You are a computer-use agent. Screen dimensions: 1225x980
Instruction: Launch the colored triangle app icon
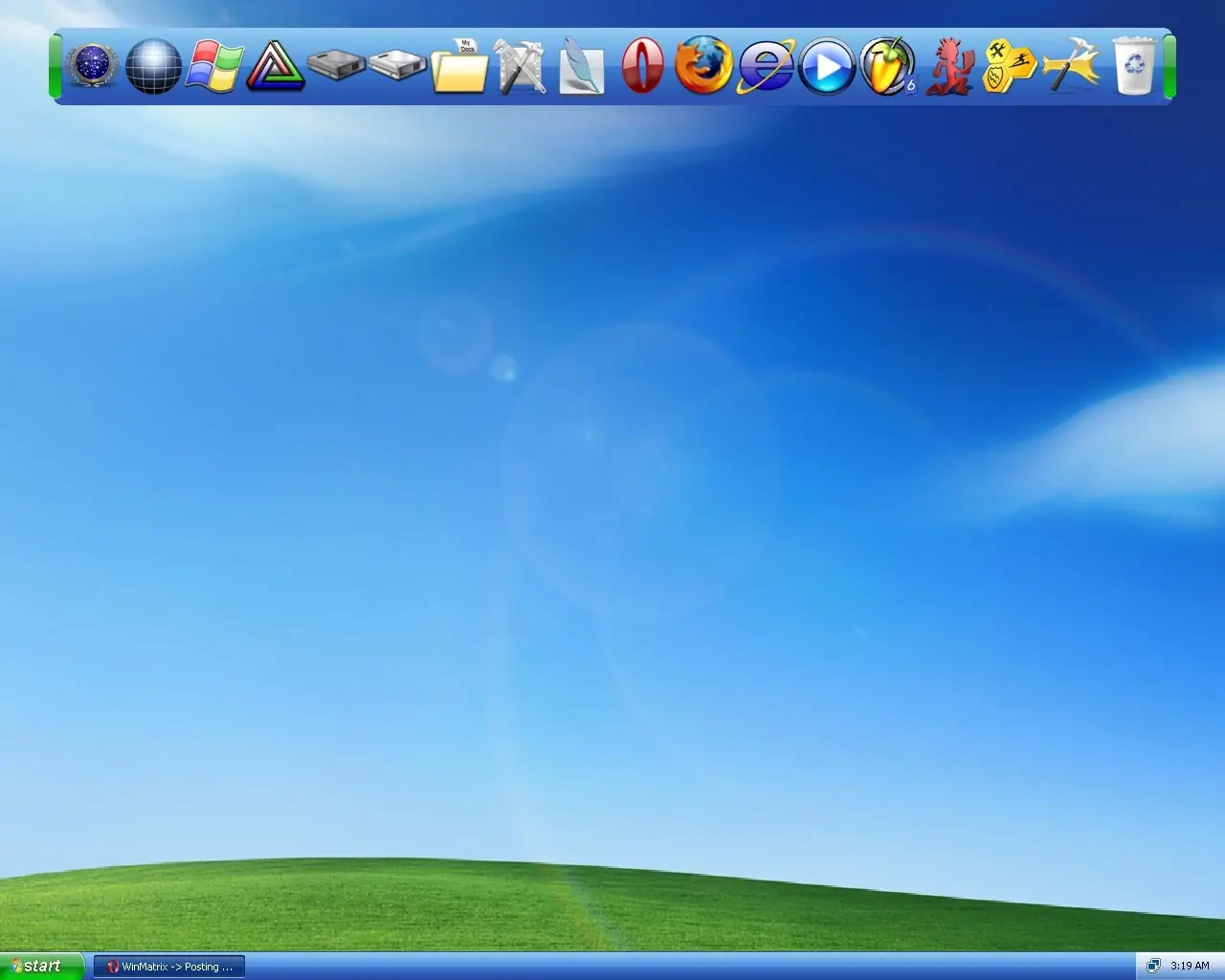[x=276, y=66]
